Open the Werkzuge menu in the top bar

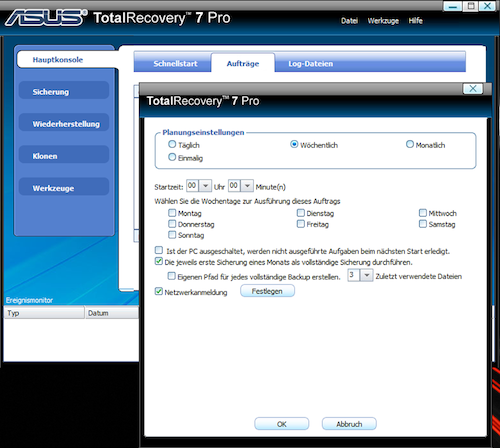(x=383, y=21)
